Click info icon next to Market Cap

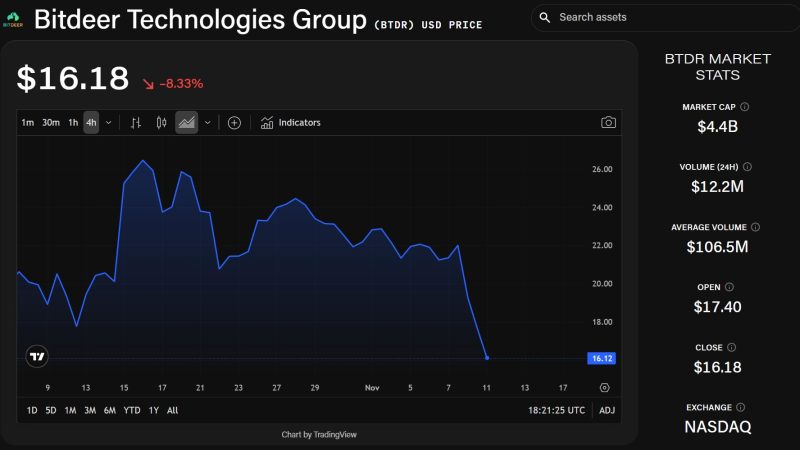[x=745, y=106]
